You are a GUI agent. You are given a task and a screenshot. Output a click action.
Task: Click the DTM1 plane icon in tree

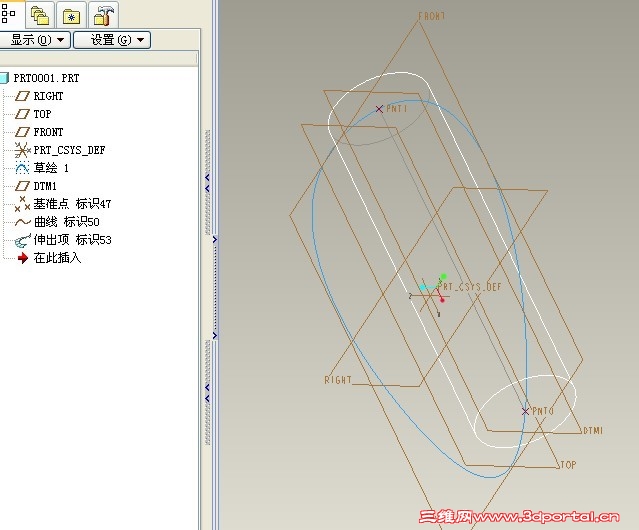22,186
